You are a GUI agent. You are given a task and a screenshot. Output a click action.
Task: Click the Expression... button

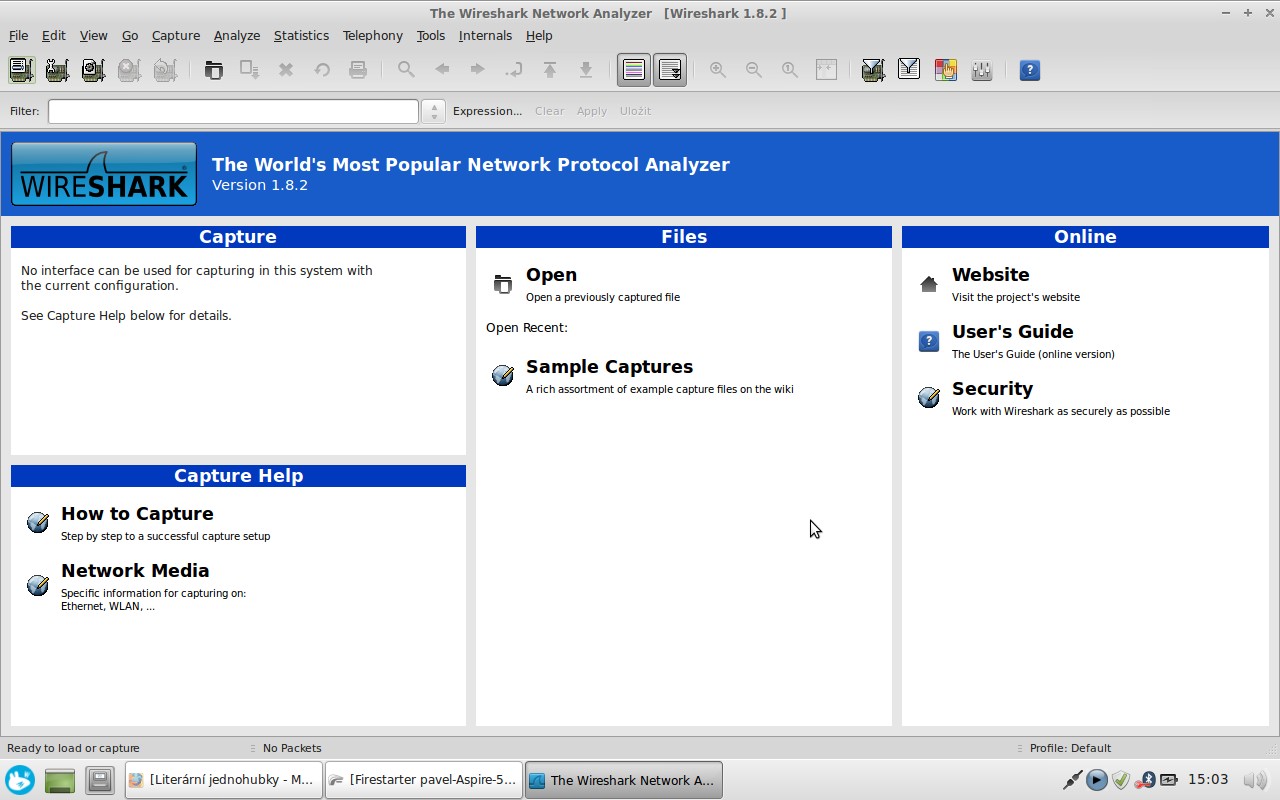click(x=487, y=111)
